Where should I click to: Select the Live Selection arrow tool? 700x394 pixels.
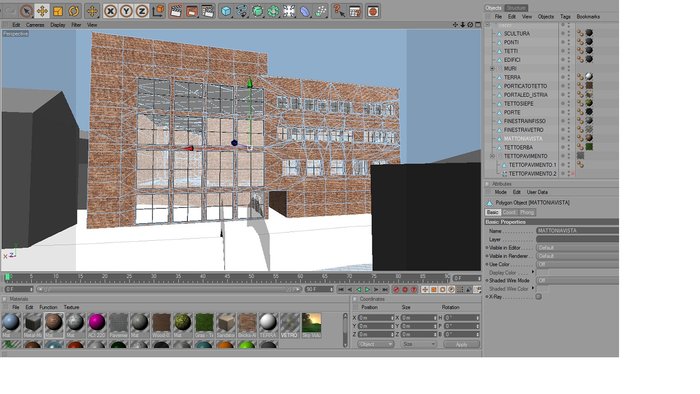tap(26, 11)
